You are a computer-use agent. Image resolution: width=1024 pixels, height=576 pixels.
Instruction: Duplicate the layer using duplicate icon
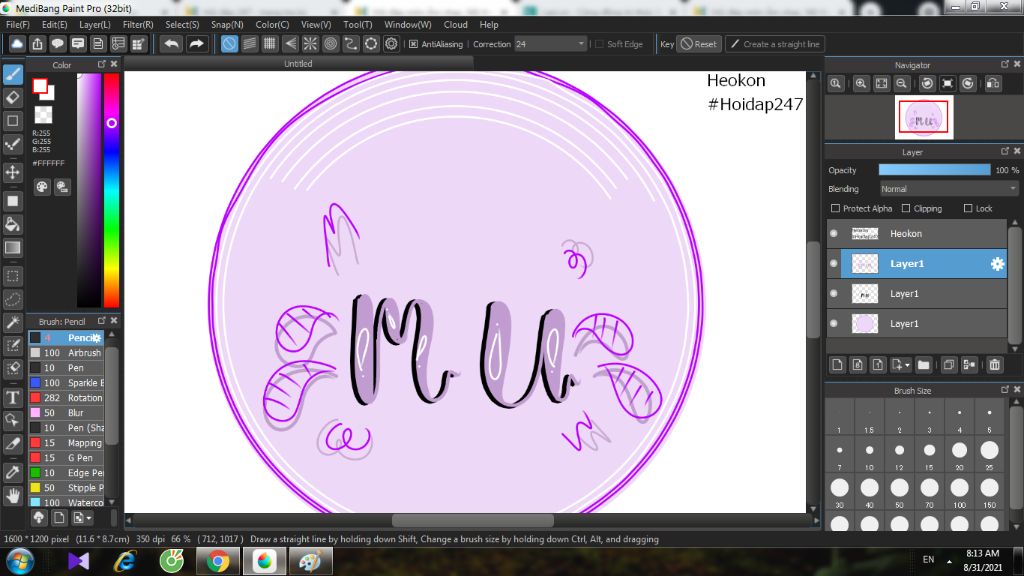pos(949,365)
